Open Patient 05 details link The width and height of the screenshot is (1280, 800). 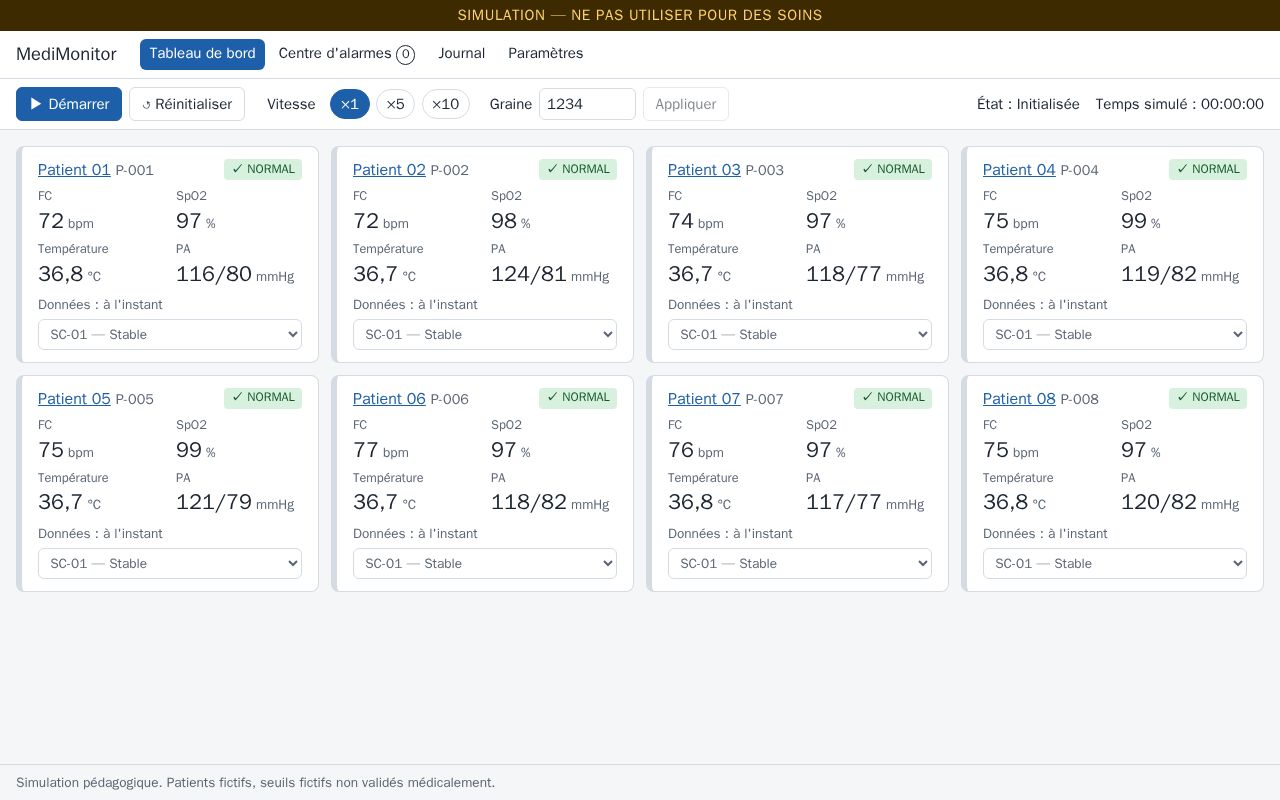tap(74, 399)
